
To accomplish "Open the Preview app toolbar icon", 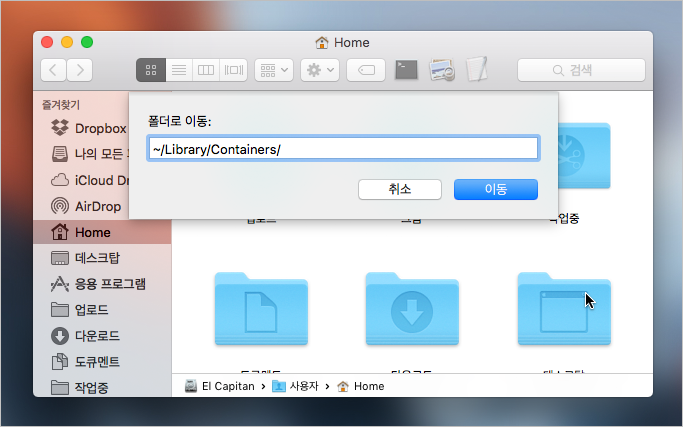I will (x=442, y=70).
